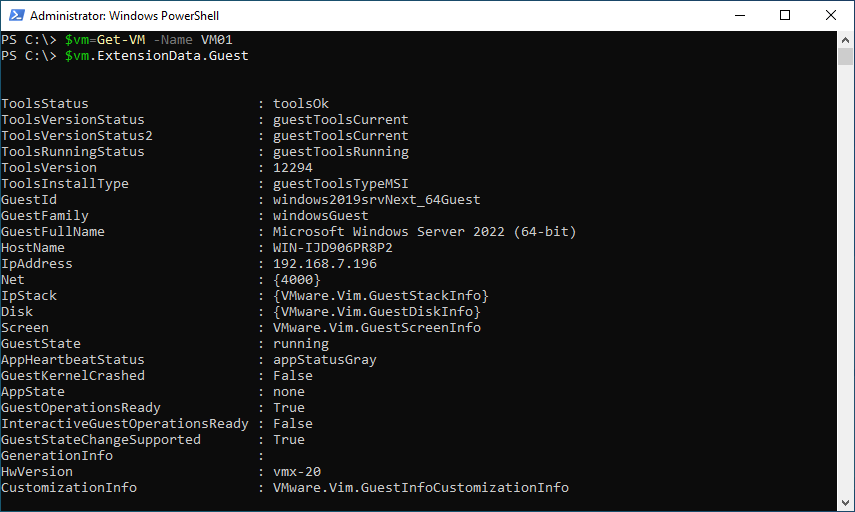Click the HwVersion vmx-20 value
The width and height of the screenshot is (855, 512).
[x=297, y=472]
